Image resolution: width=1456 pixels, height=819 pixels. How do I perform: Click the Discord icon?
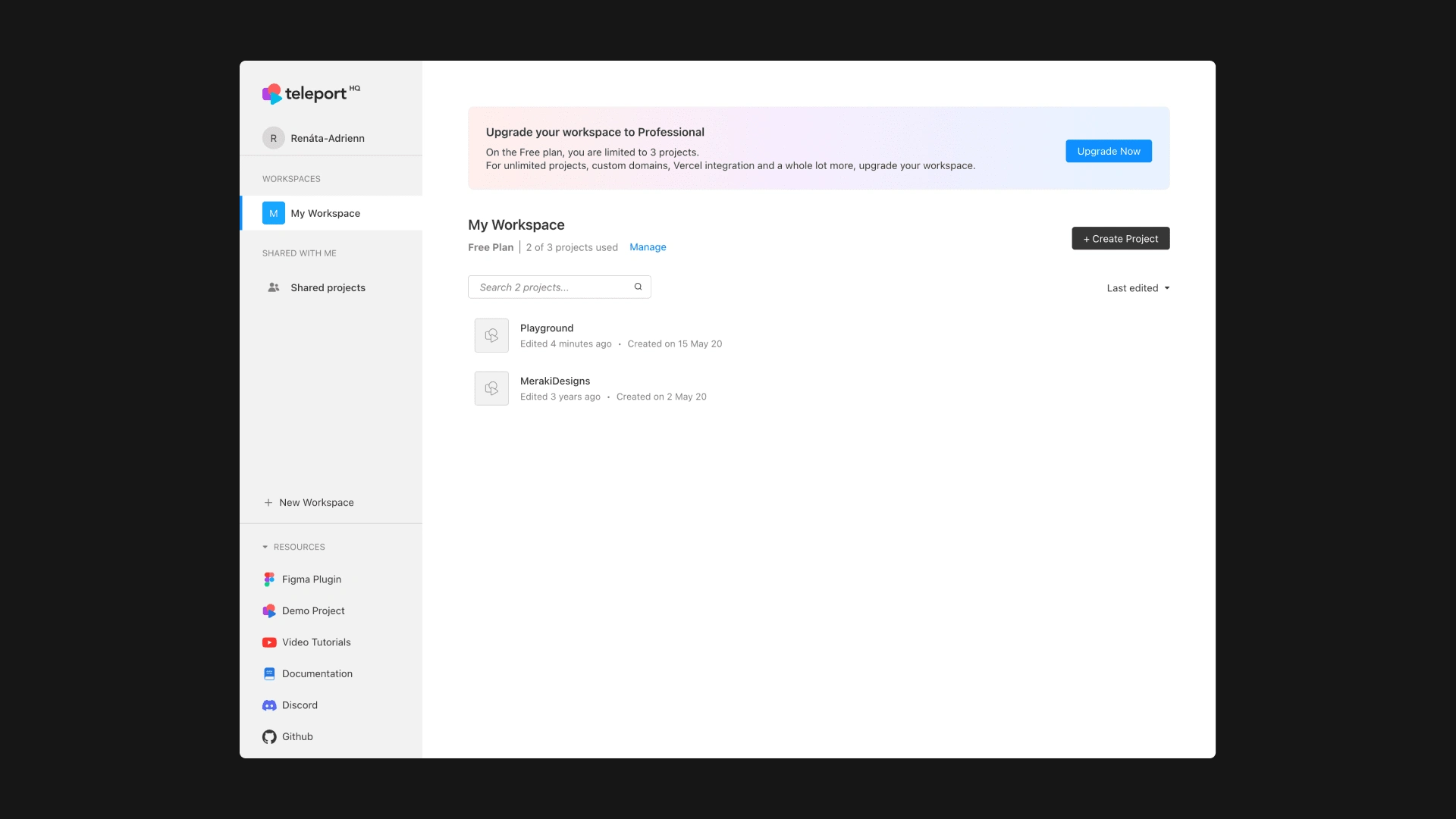tap(269, 705)
